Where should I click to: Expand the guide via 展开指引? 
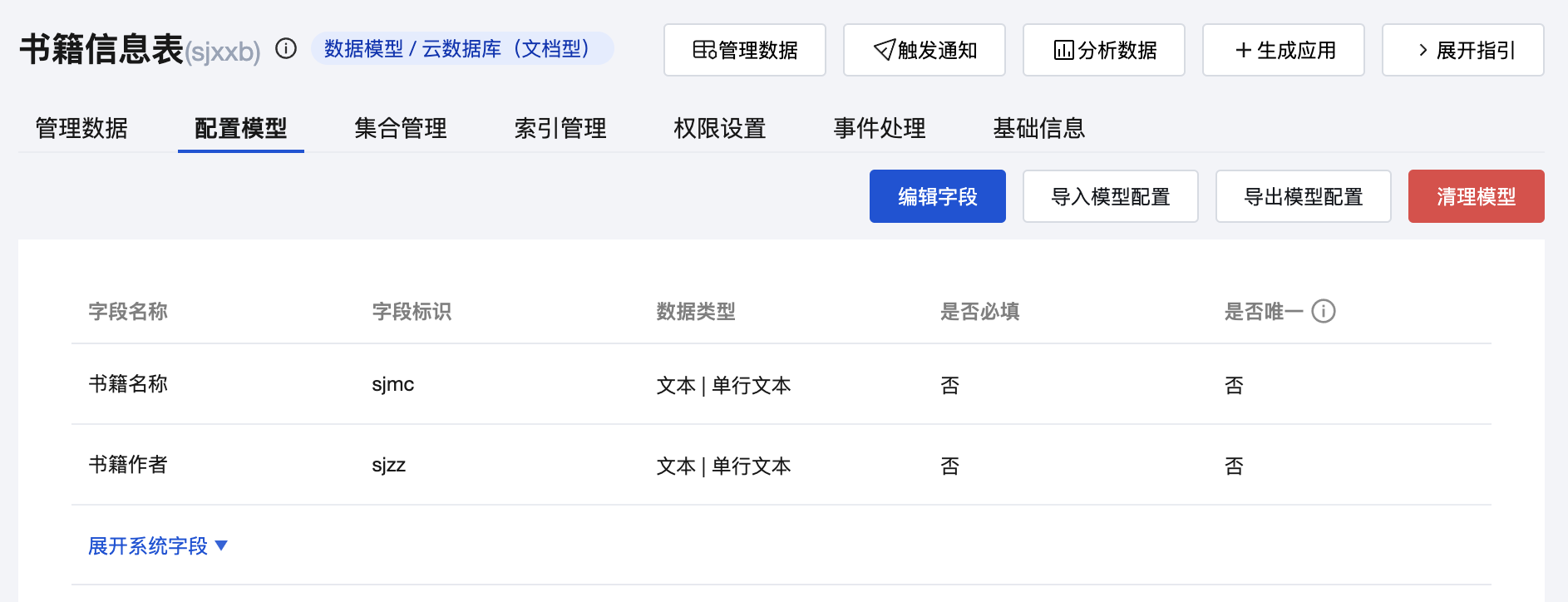pos(1462,51)
